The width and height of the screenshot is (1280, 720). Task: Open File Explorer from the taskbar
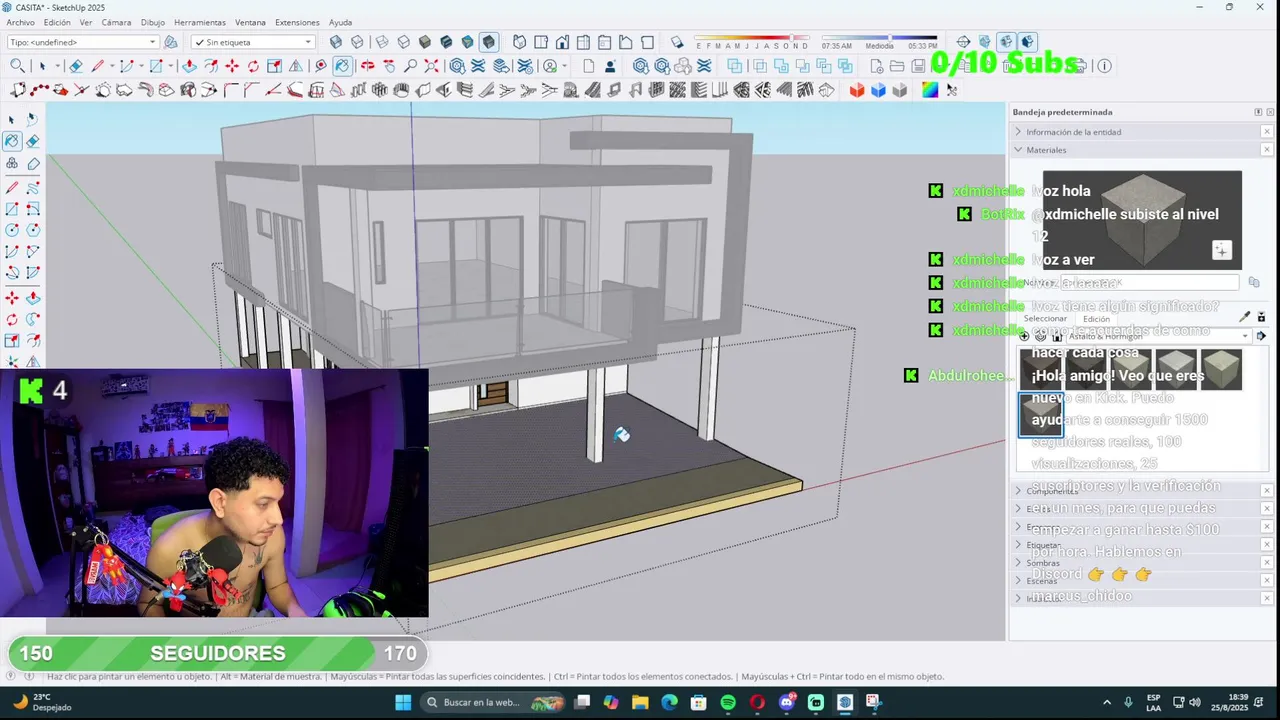coord(640,702)
